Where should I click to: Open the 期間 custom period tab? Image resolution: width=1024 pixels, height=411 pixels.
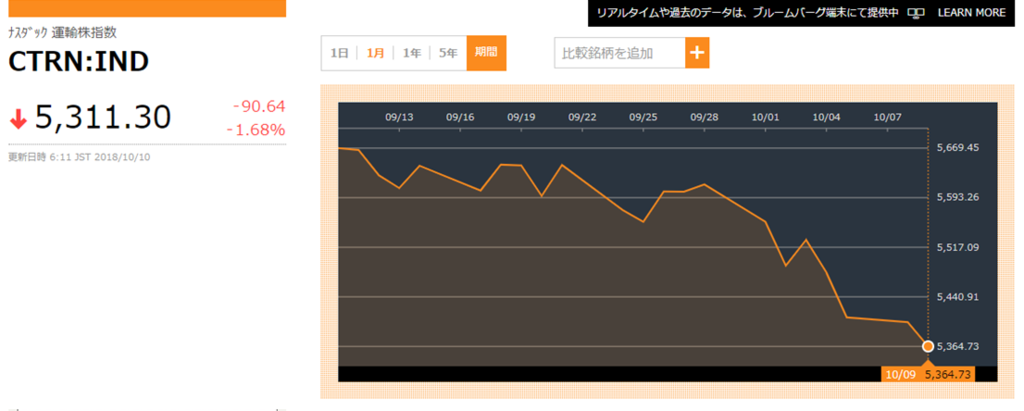[486, 53]
